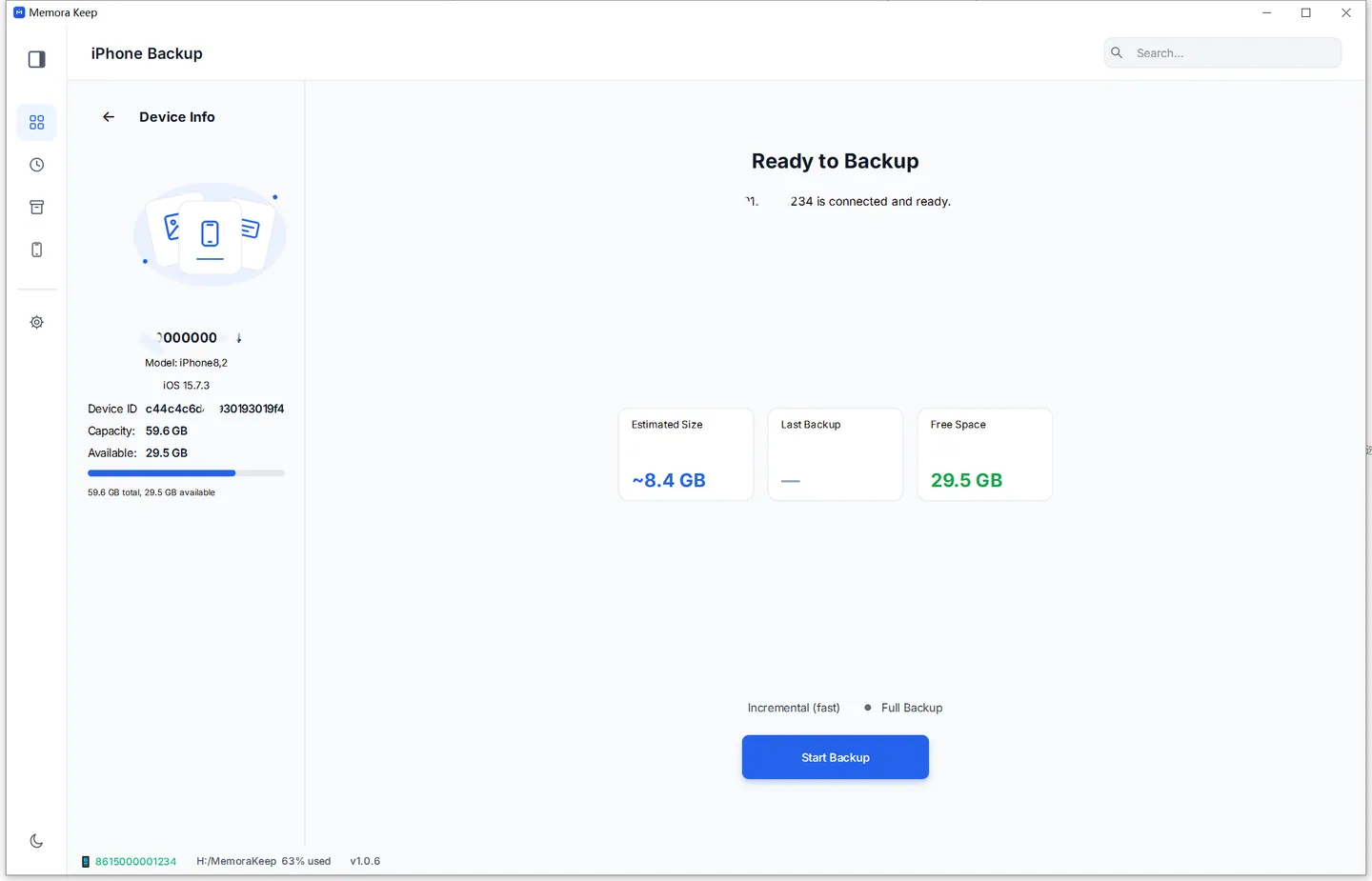
Task: Switch to dark mode with moon icon
Action: (37, 841)
